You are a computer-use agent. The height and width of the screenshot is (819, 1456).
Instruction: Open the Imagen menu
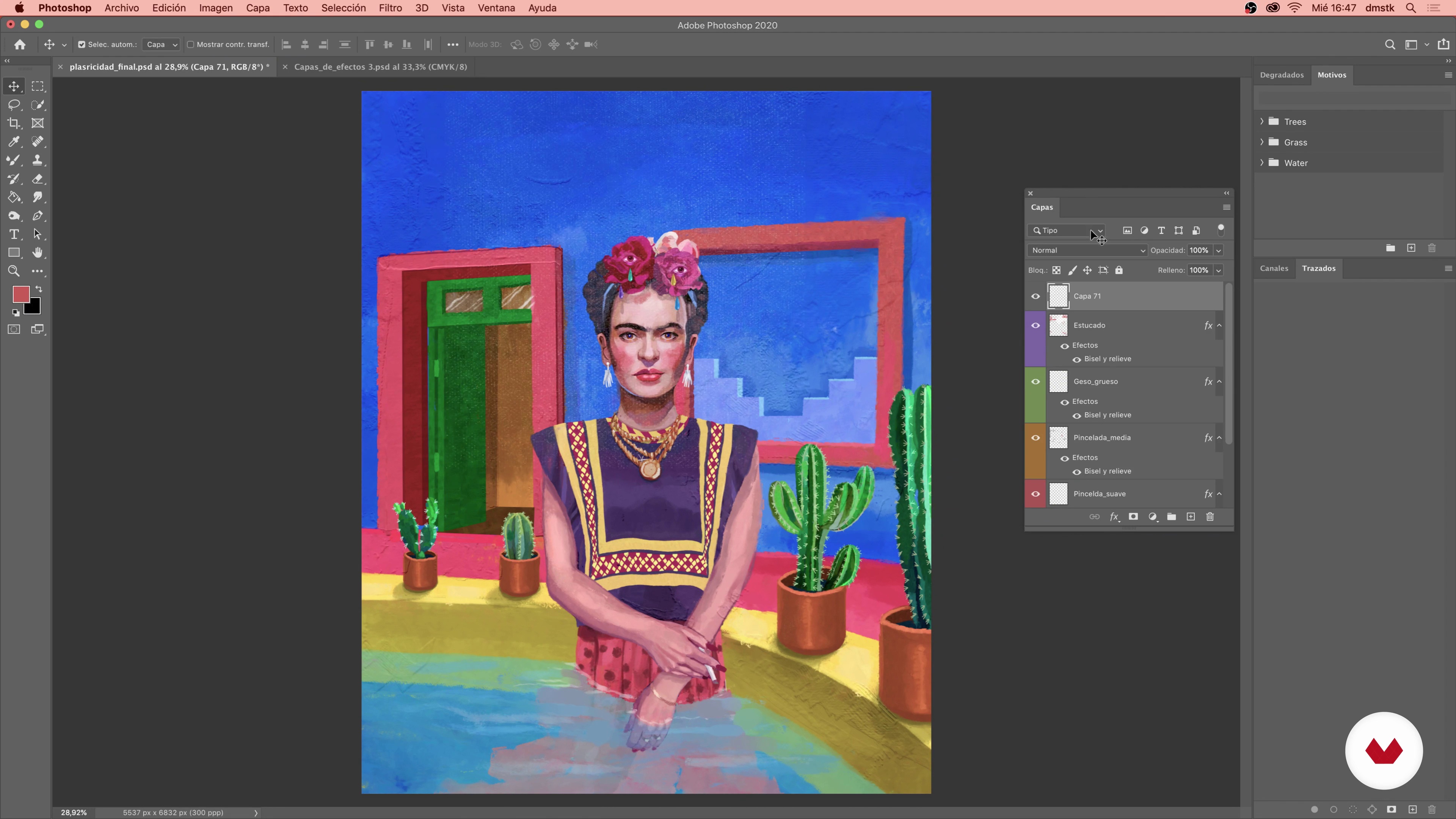[215, 8]
